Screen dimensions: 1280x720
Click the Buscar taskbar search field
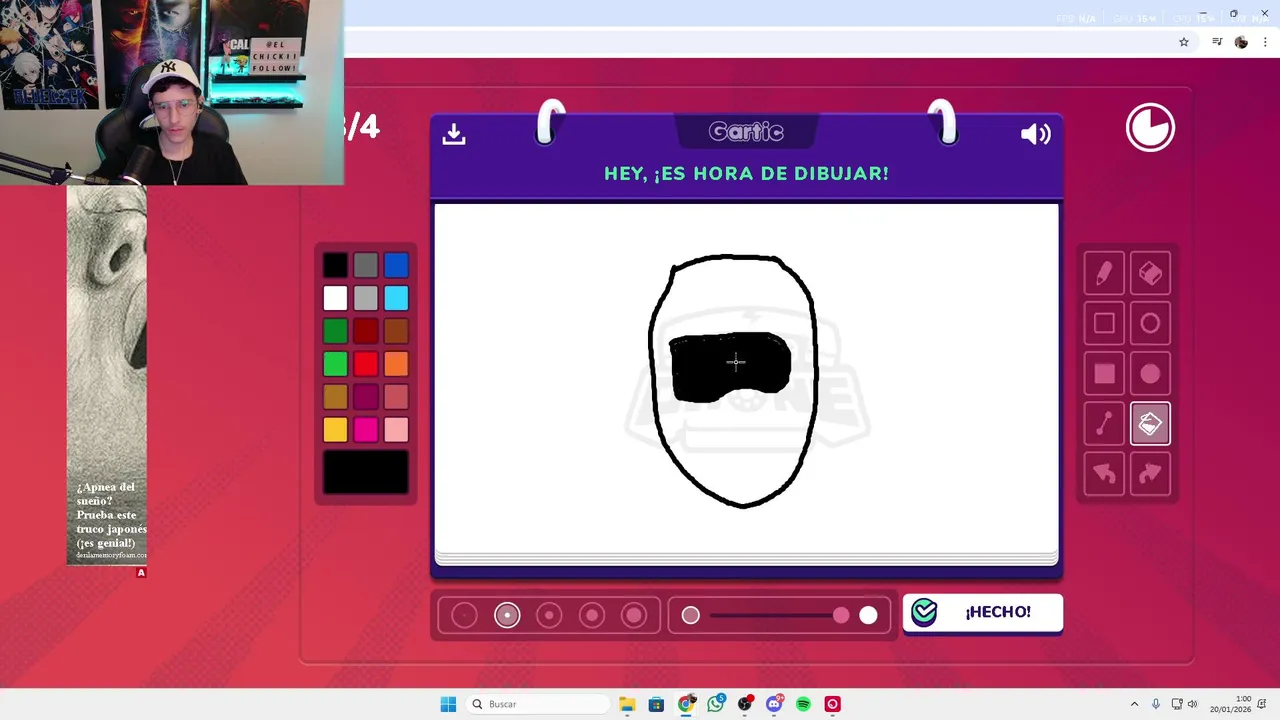pyautogui.click(x=538, y=704)
